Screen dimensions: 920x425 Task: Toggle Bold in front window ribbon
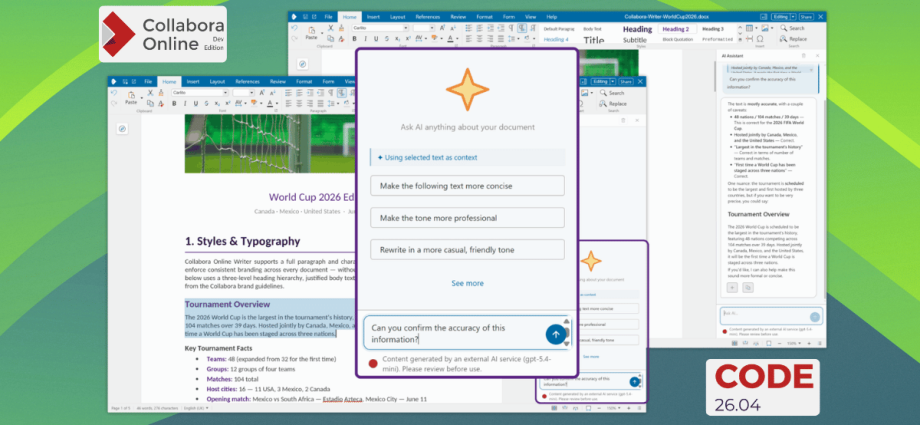tap(174, 103)
